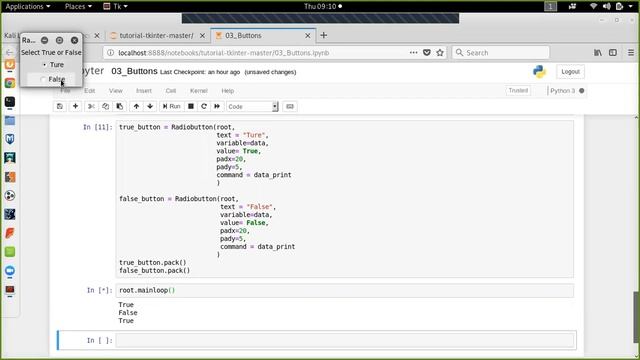
Task: Select the Ture radio button
Action: coord(44,64)
